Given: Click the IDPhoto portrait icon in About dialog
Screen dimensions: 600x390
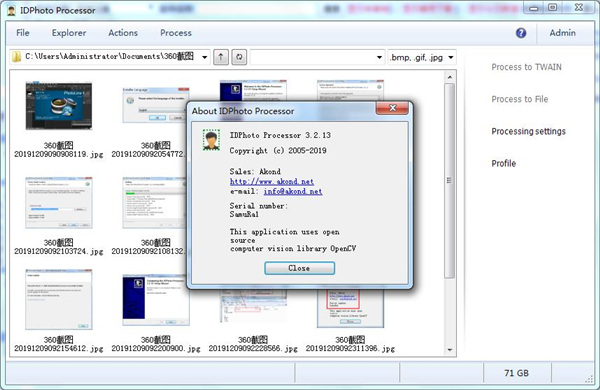Looking at the screenshot, I should (211, 140).
